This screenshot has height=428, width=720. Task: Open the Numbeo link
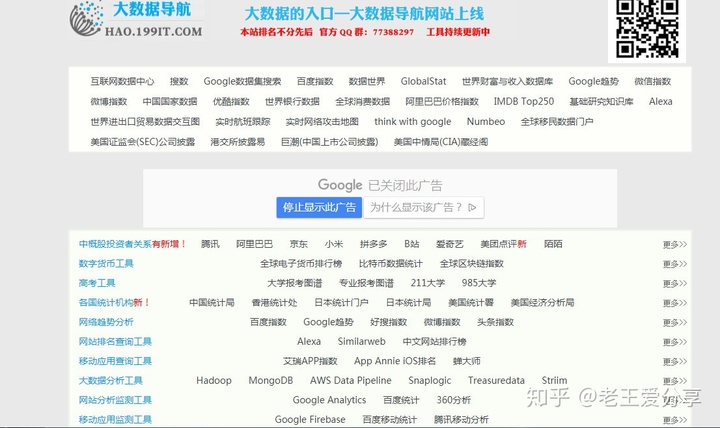(x=486, y=122)
